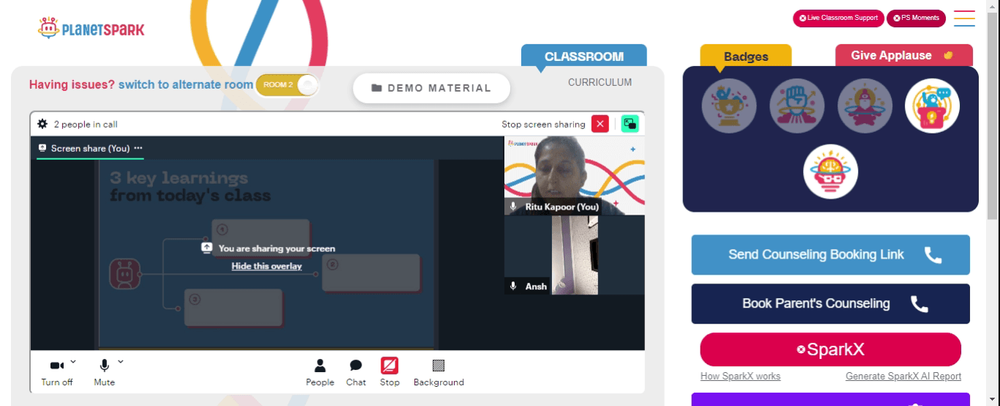The height and width of the screenshot is (406, 1000).
Task: Switch to the CLASSROOM tab
Action: pos(584,56)
